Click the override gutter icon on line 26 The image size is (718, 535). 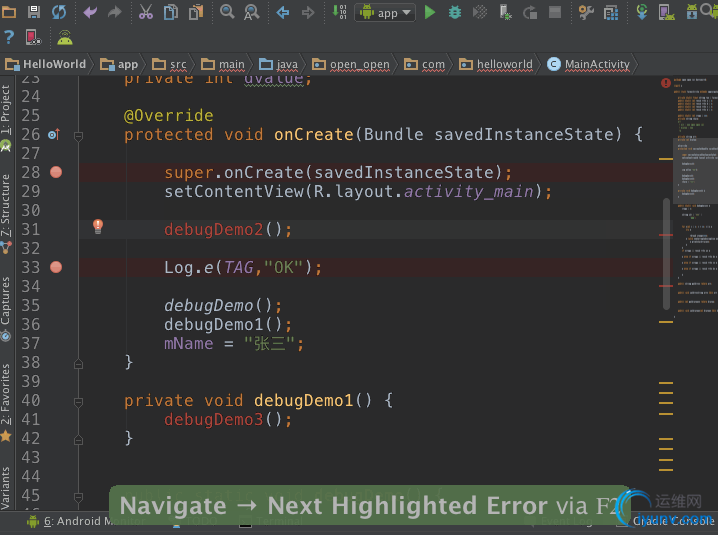pyautogui.click(x=54, y=135)
